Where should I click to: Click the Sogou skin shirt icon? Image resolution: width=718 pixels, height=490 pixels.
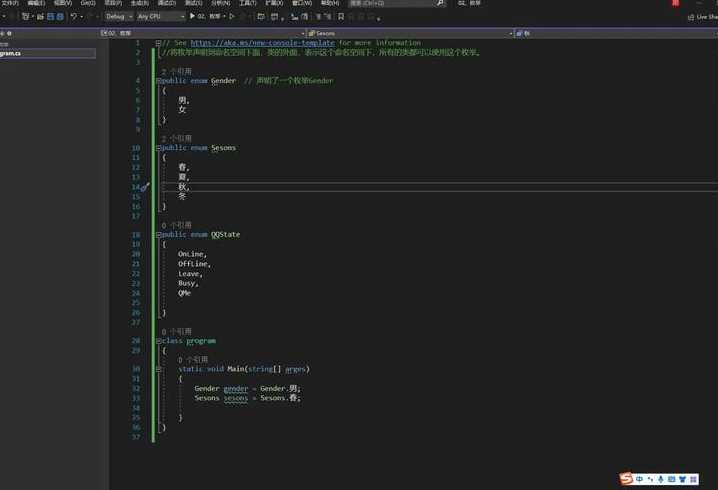click(682, 479)
